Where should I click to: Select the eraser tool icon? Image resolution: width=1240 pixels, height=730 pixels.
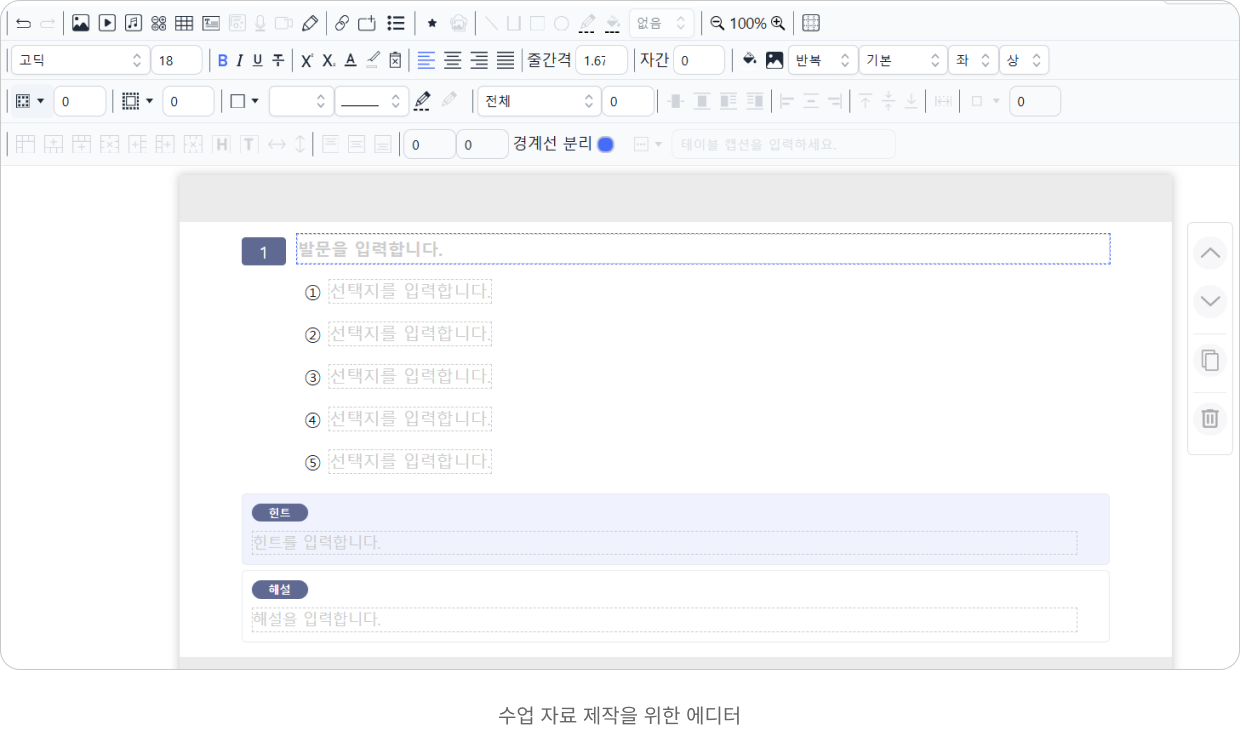pyautogui.click(x=310, y=23)
